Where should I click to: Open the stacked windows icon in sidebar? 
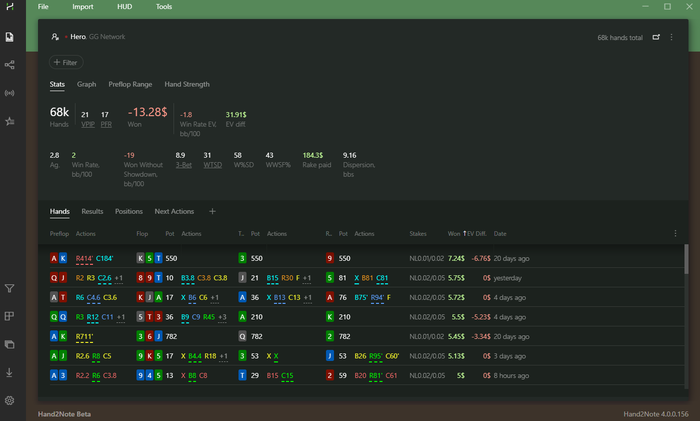[9, 345]
